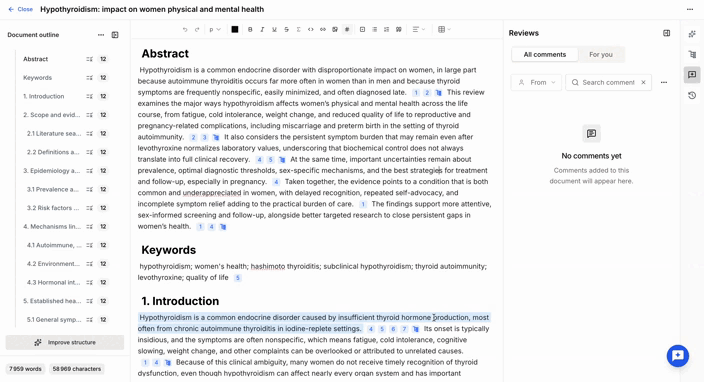Open the insert table dropdown

[x=444, y=30]
